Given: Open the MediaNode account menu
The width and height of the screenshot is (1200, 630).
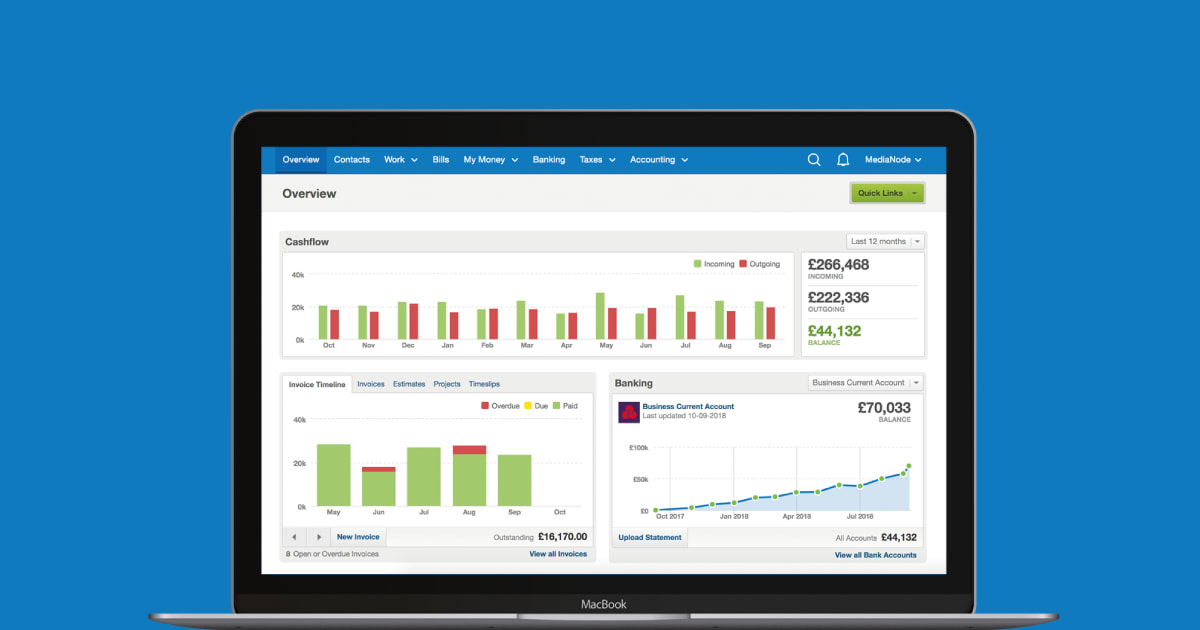Looking at the screenshot, I should [x=895, y=159].
